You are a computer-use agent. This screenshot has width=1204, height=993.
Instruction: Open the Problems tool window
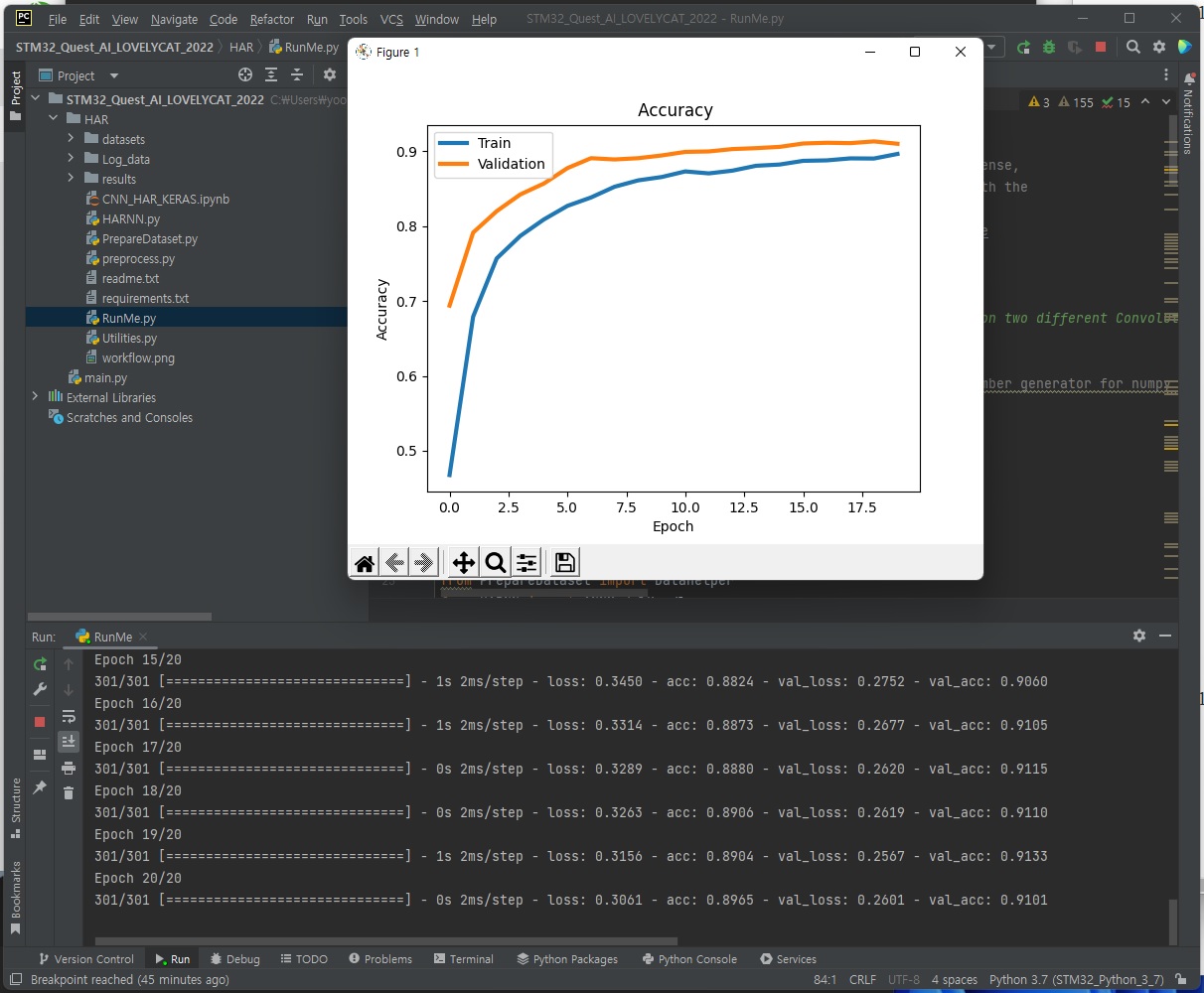[380, 959]
